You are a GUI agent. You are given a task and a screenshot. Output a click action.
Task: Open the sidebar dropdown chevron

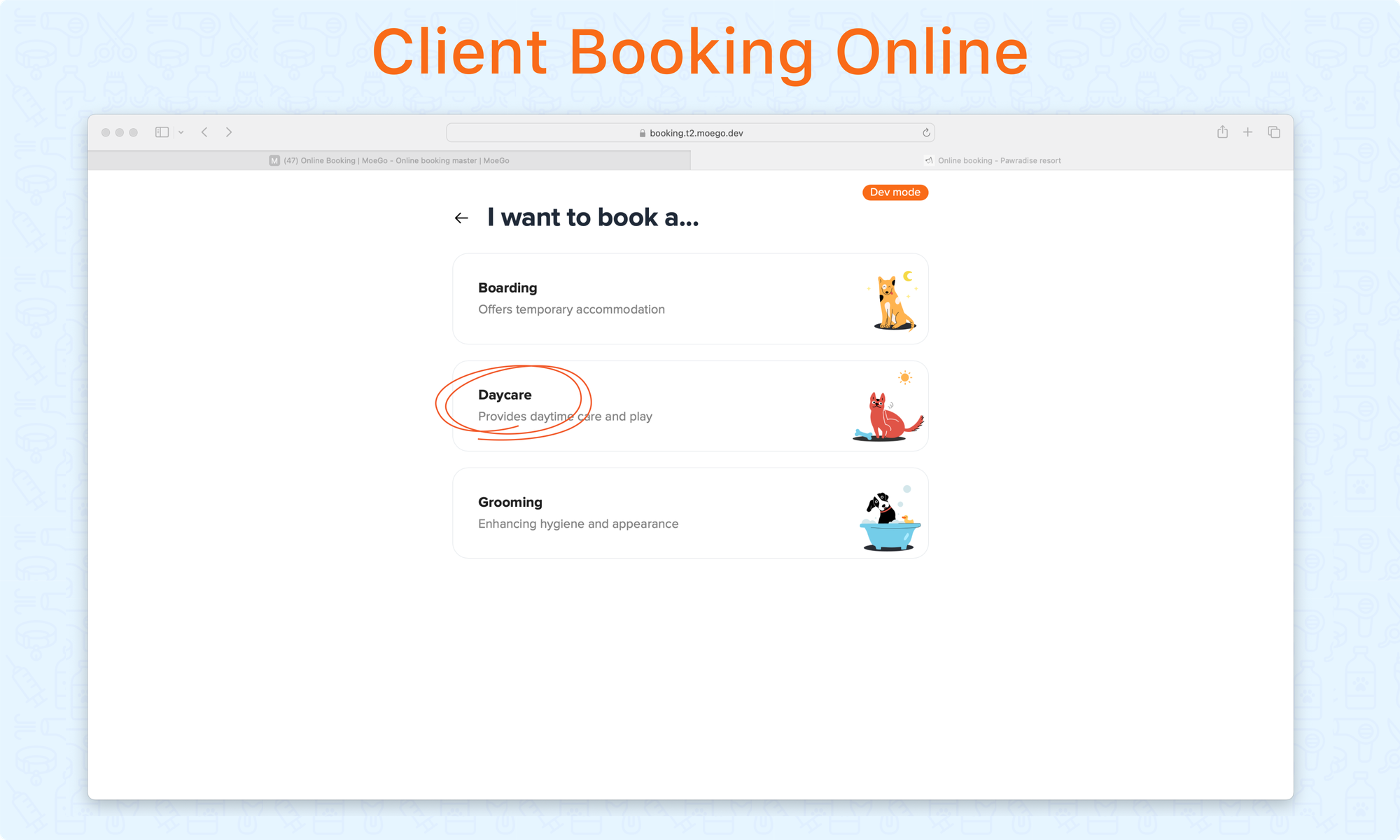click(x=181, y=132)
